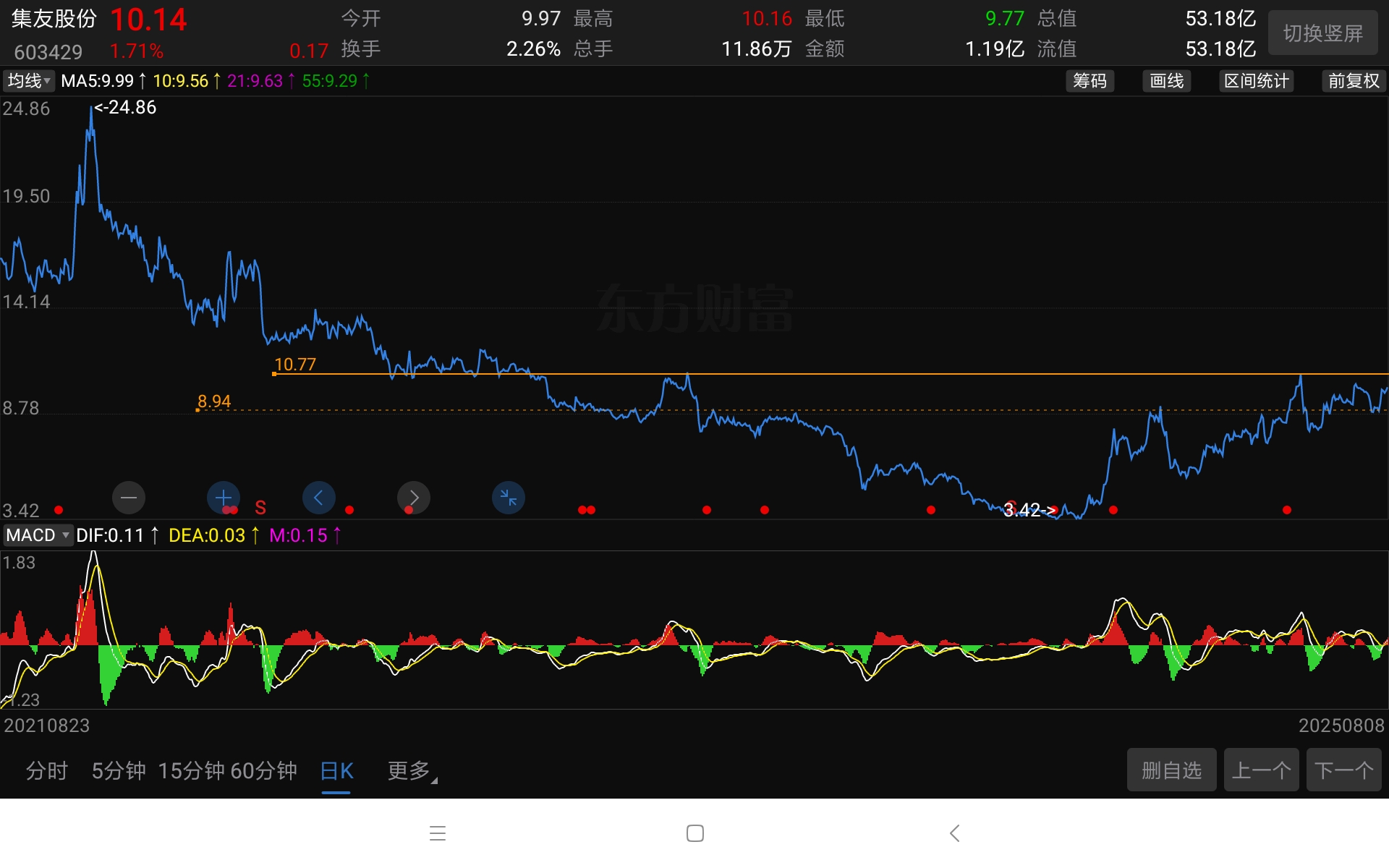Switch to 5分钟 tab
1389x868 pixels.
[x=119, y=771]
